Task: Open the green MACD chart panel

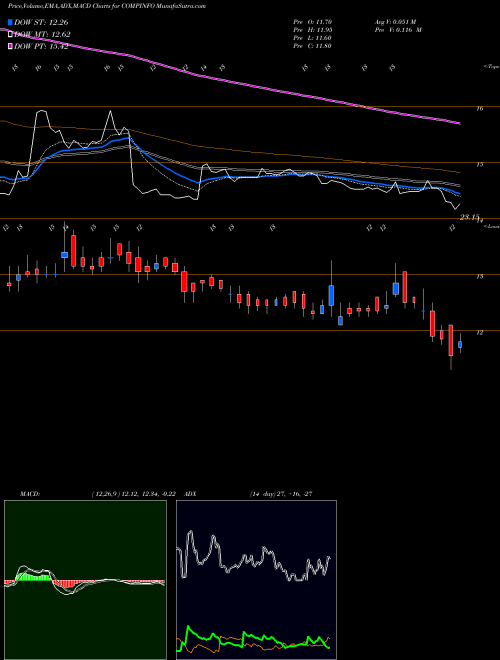Action: click(85, 580)
